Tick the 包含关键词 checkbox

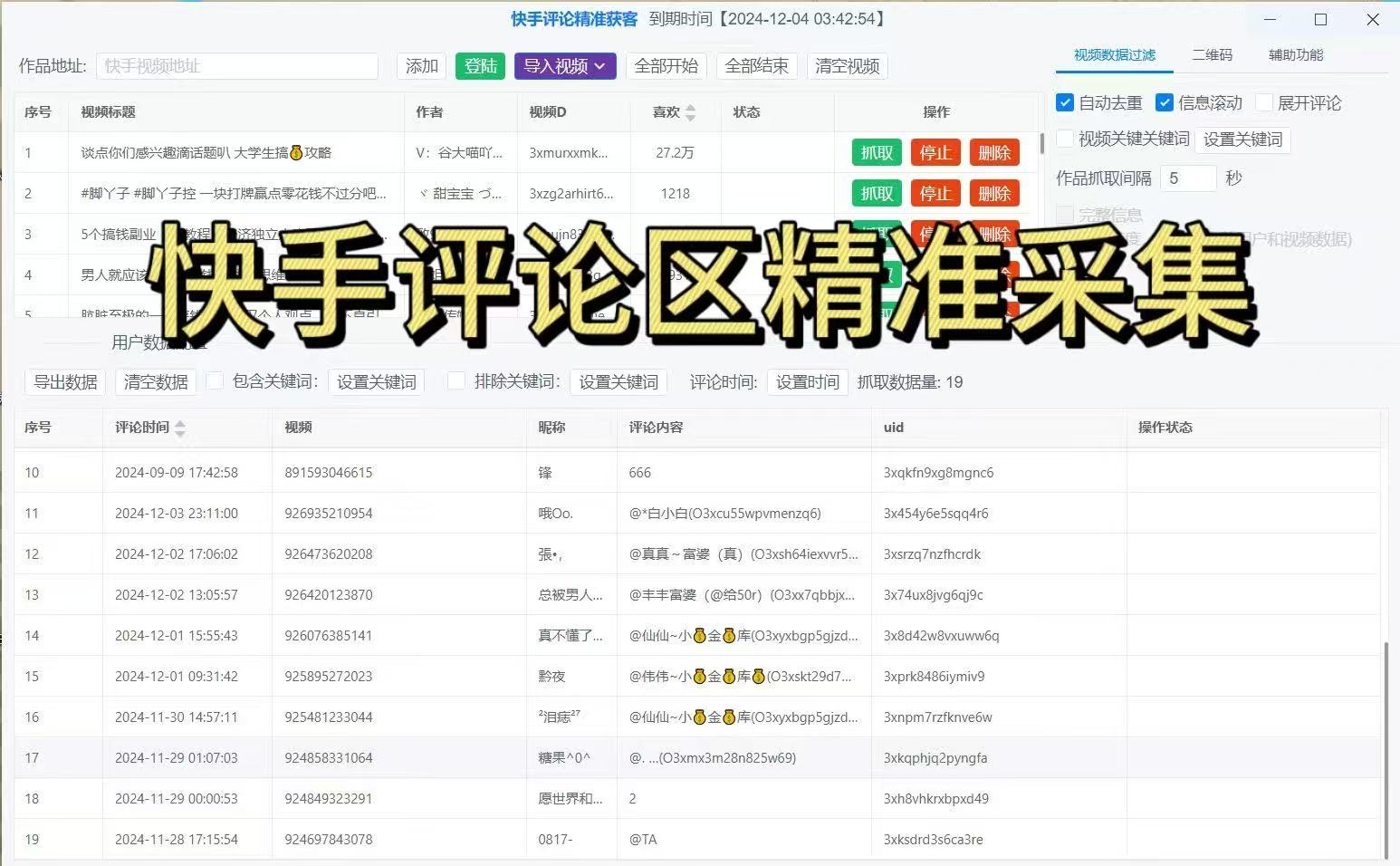pos(216,381)
